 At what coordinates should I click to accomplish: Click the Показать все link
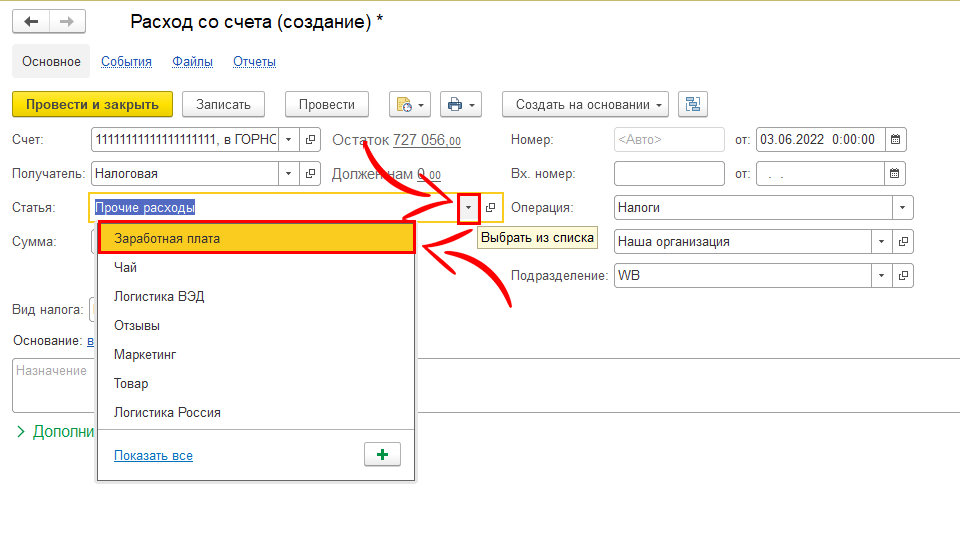(x=153, y=456)
